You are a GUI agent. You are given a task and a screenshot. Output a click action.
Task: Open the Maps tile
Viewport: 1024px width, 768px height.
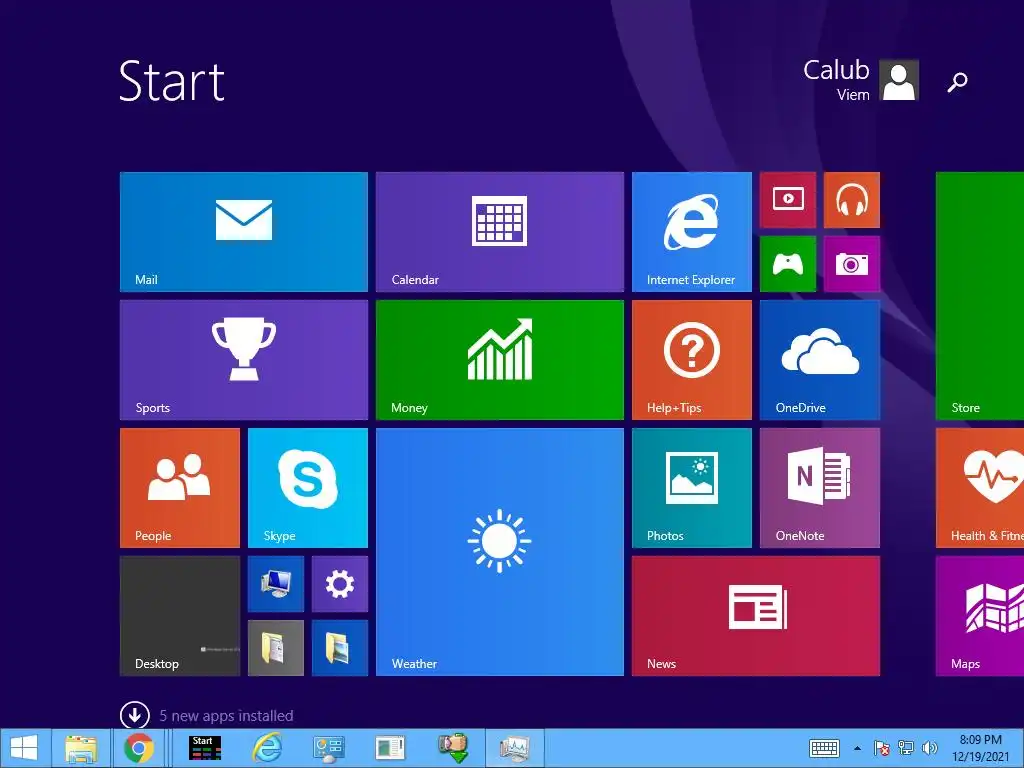pos(980,616)
